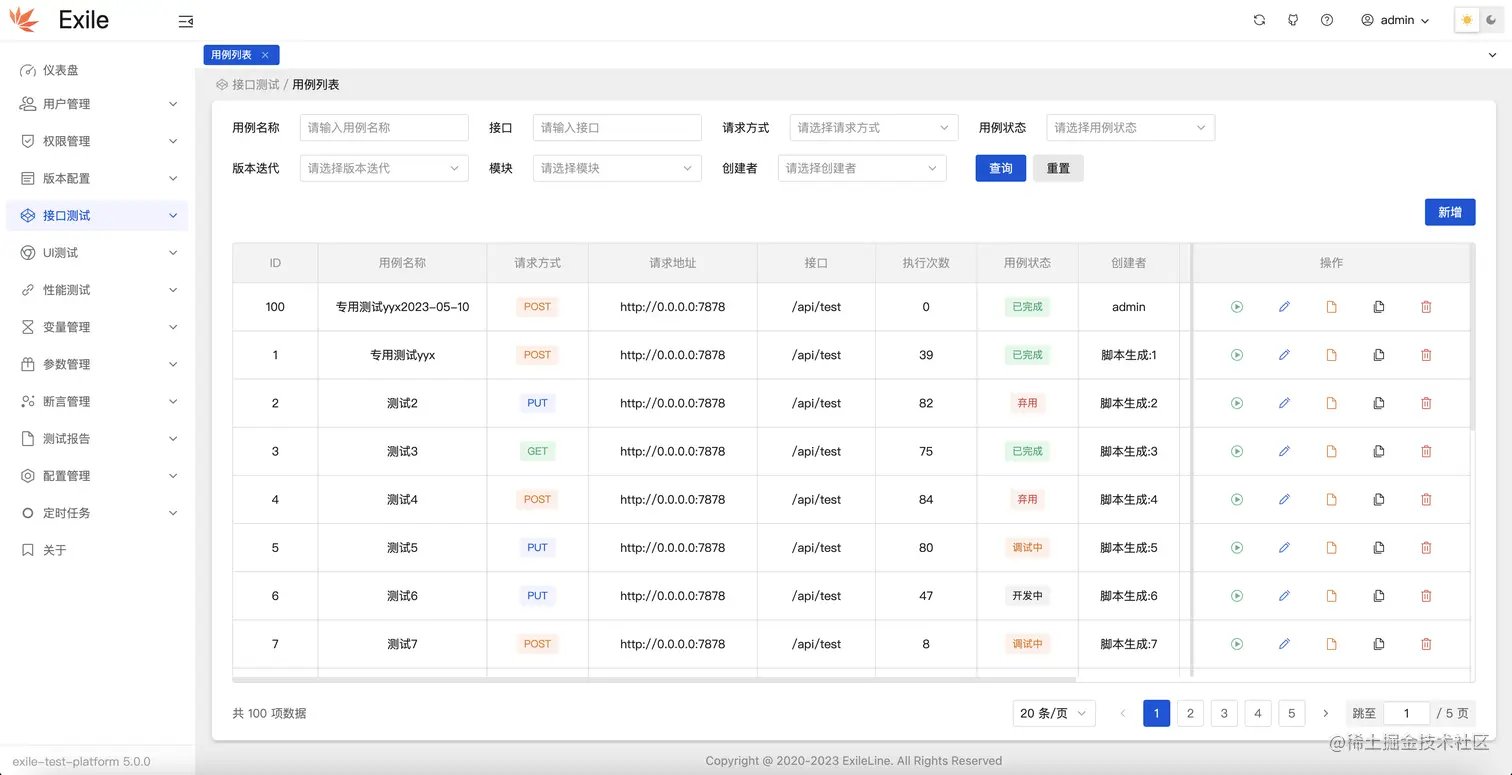Click the 查询 search button
1512x775 pixels.
point(1000,168)
